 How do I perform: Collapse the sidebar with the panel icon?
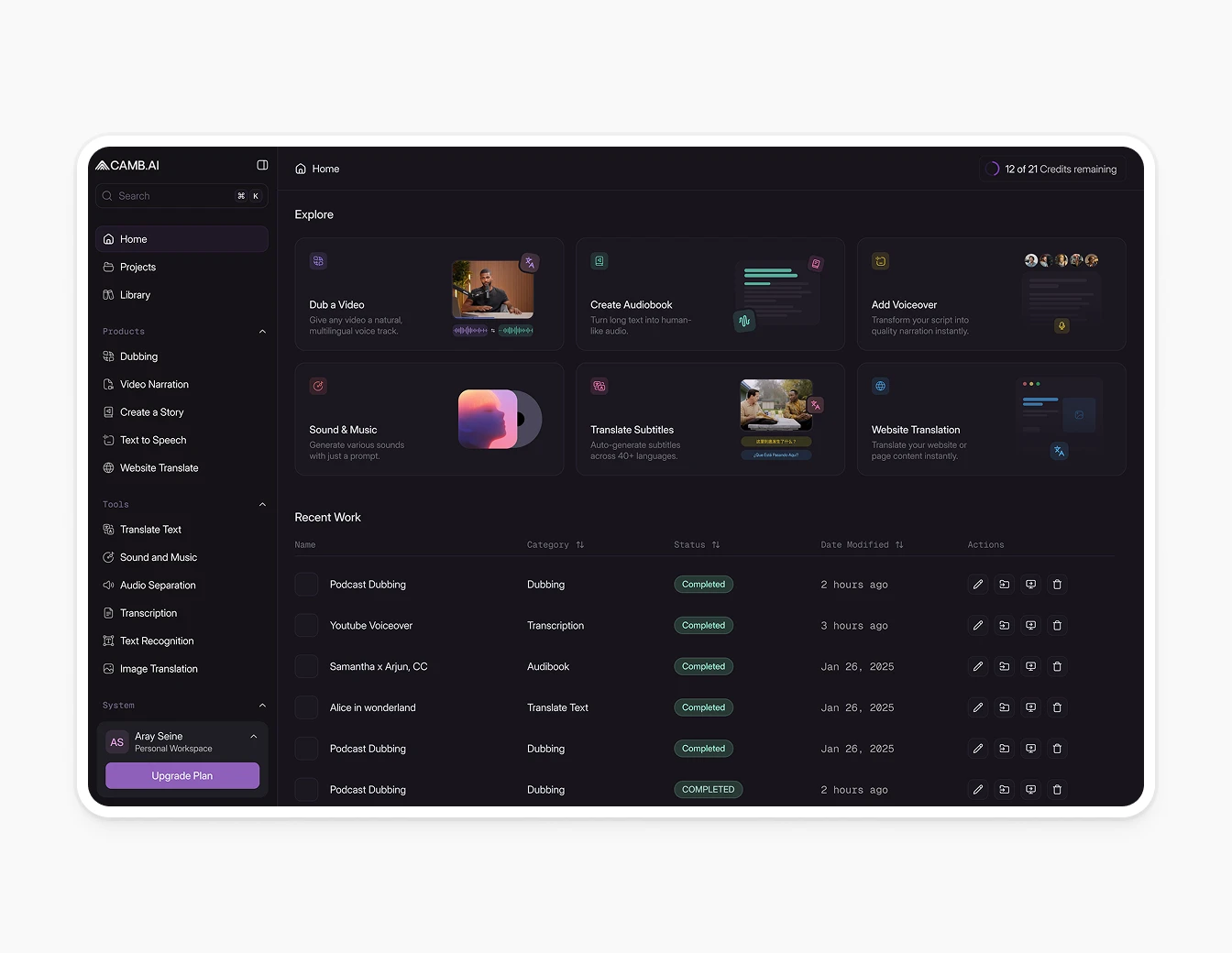coord(262,165)
